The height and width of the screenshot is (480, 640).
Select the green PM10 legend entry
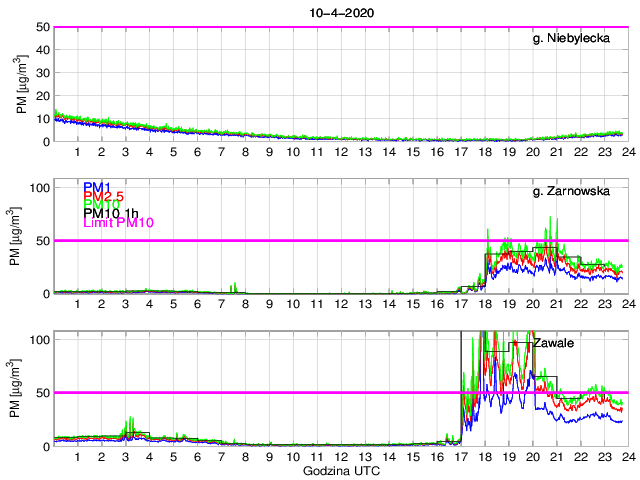(x=101, y=204)
